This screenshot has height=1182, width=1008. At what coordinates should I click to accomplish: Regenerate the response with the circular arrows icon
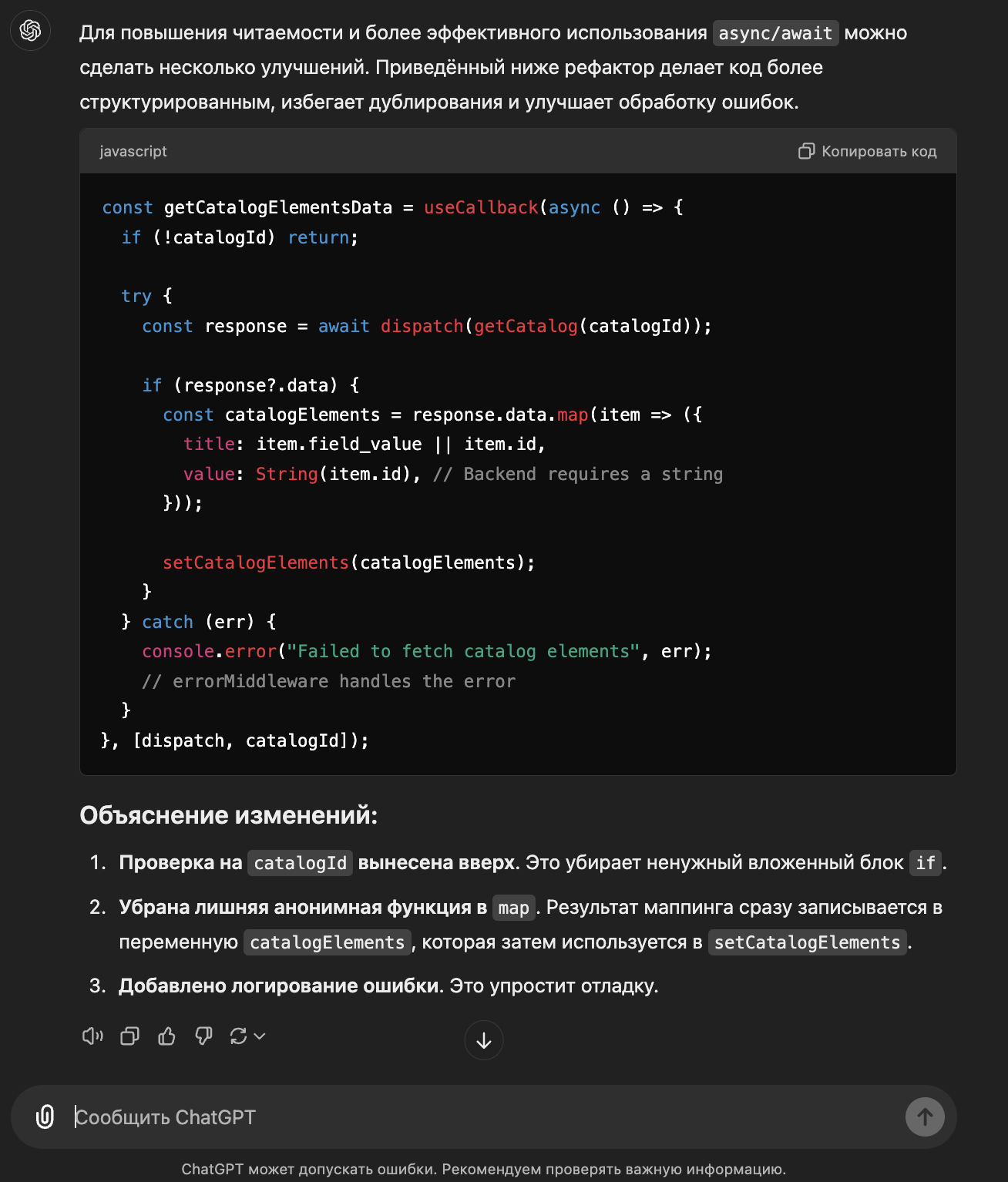(x=238, y=1036)
